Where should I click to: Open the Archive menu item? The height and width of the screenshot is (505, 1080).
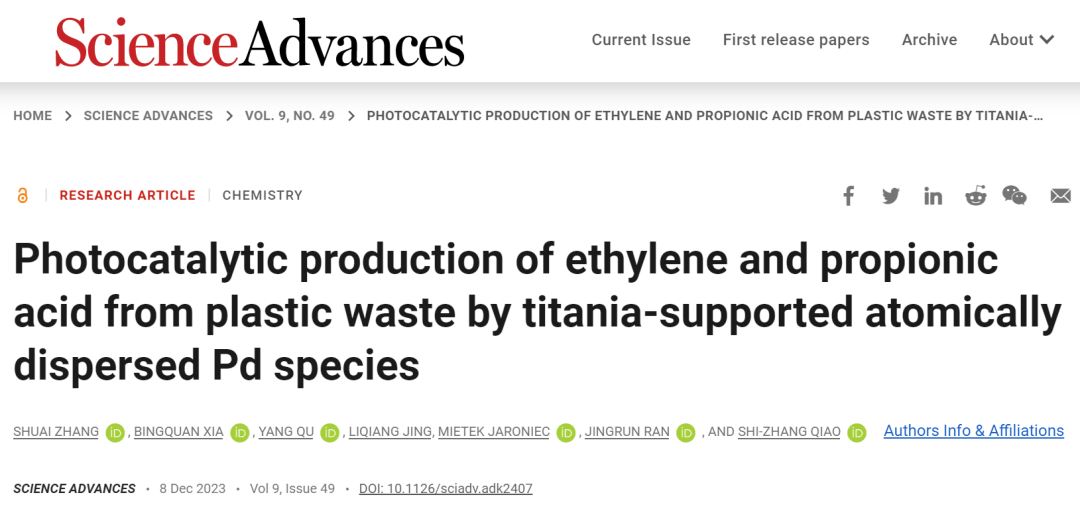point(929,40)
